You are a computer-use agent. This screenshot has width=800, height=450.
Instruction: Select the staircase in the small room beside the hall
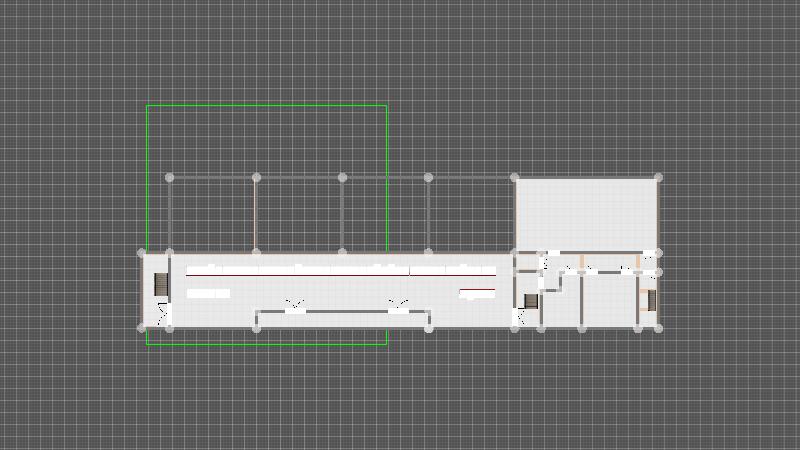(531, 300)
